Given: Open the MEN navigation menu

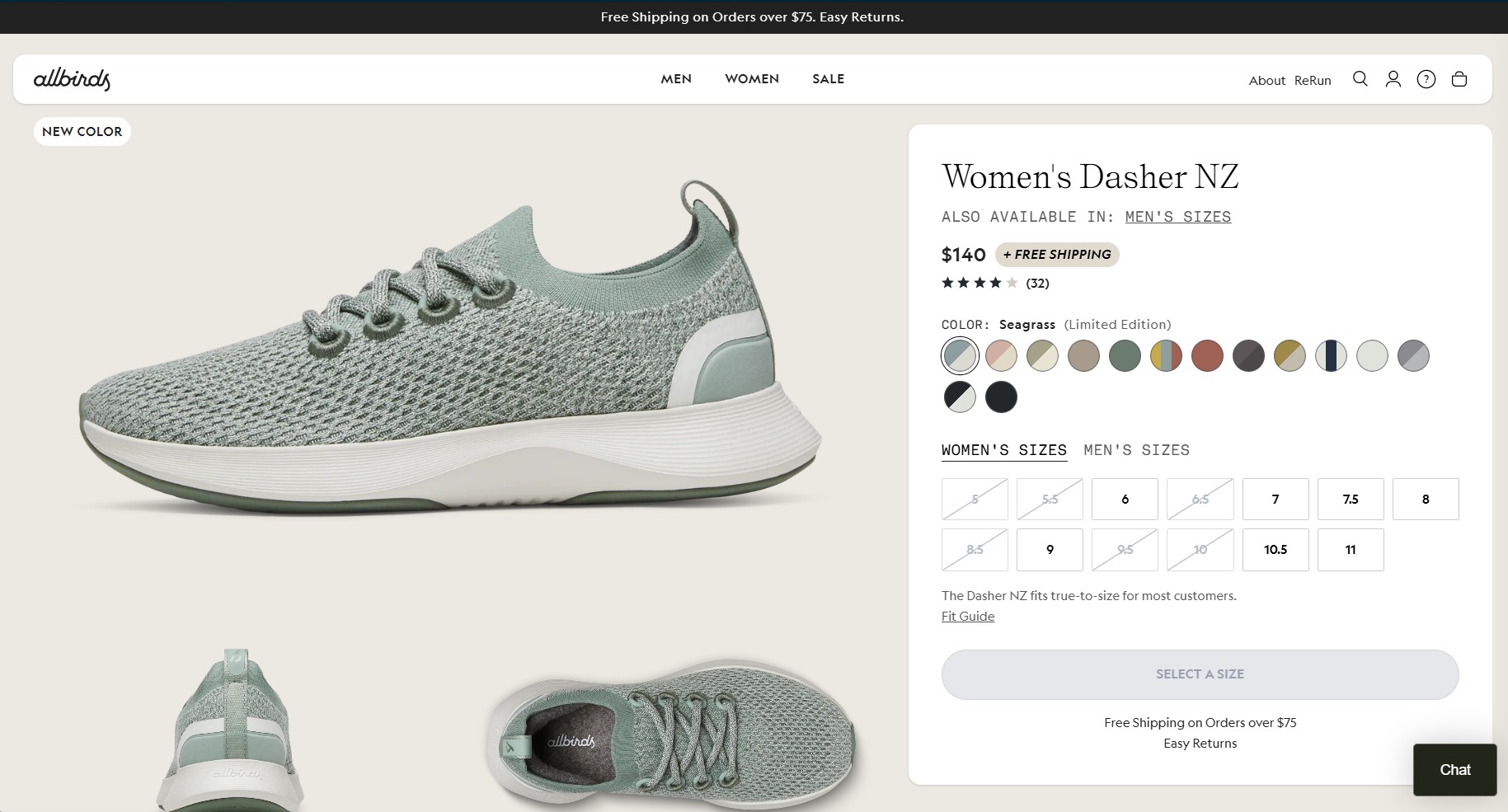Looking at the screenshot, I should [676, 79].
